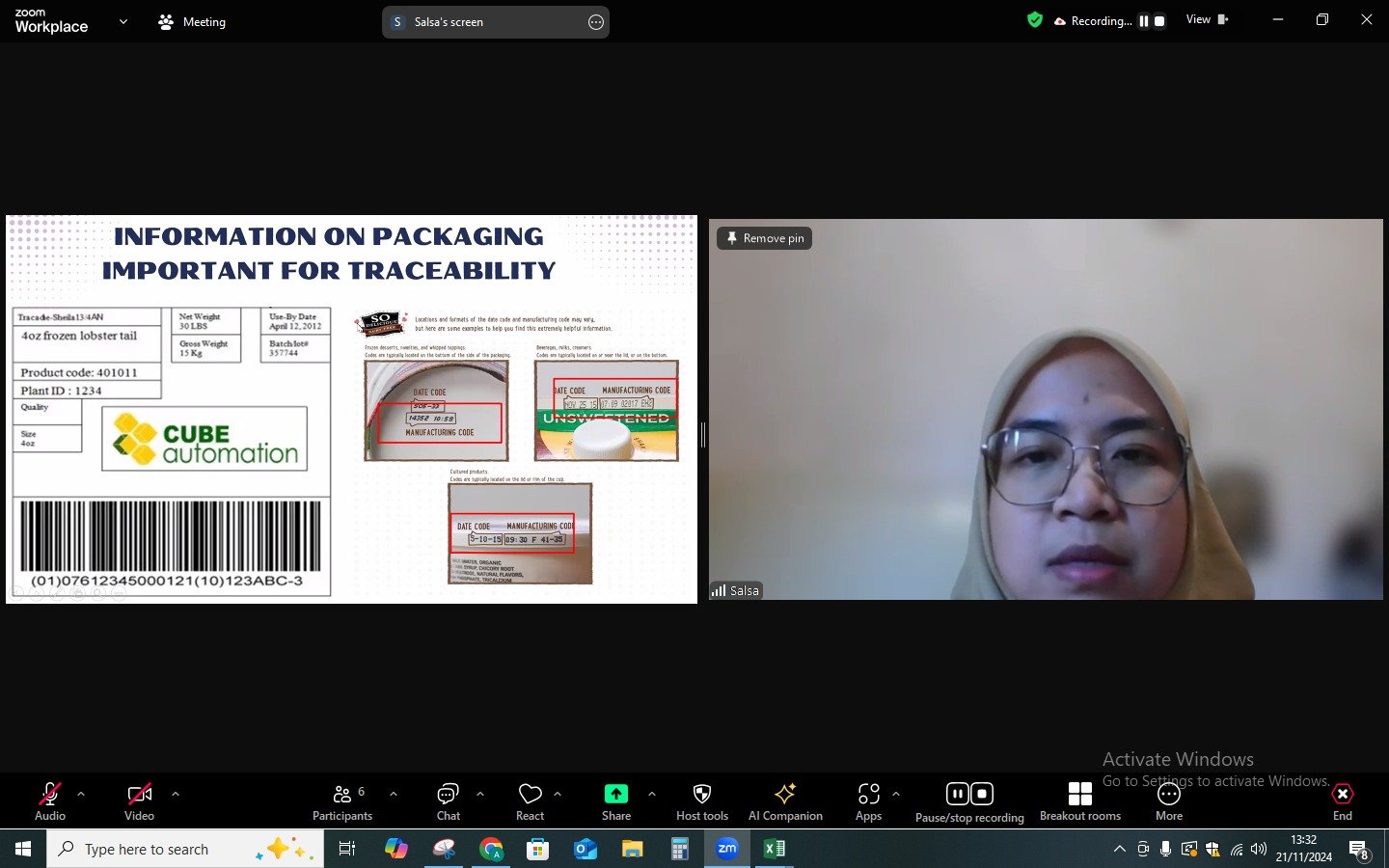The height and width of the screenshot is (868, 1389).
Task: Click the Recording cloud status indicator
Action: point(1092,20)
